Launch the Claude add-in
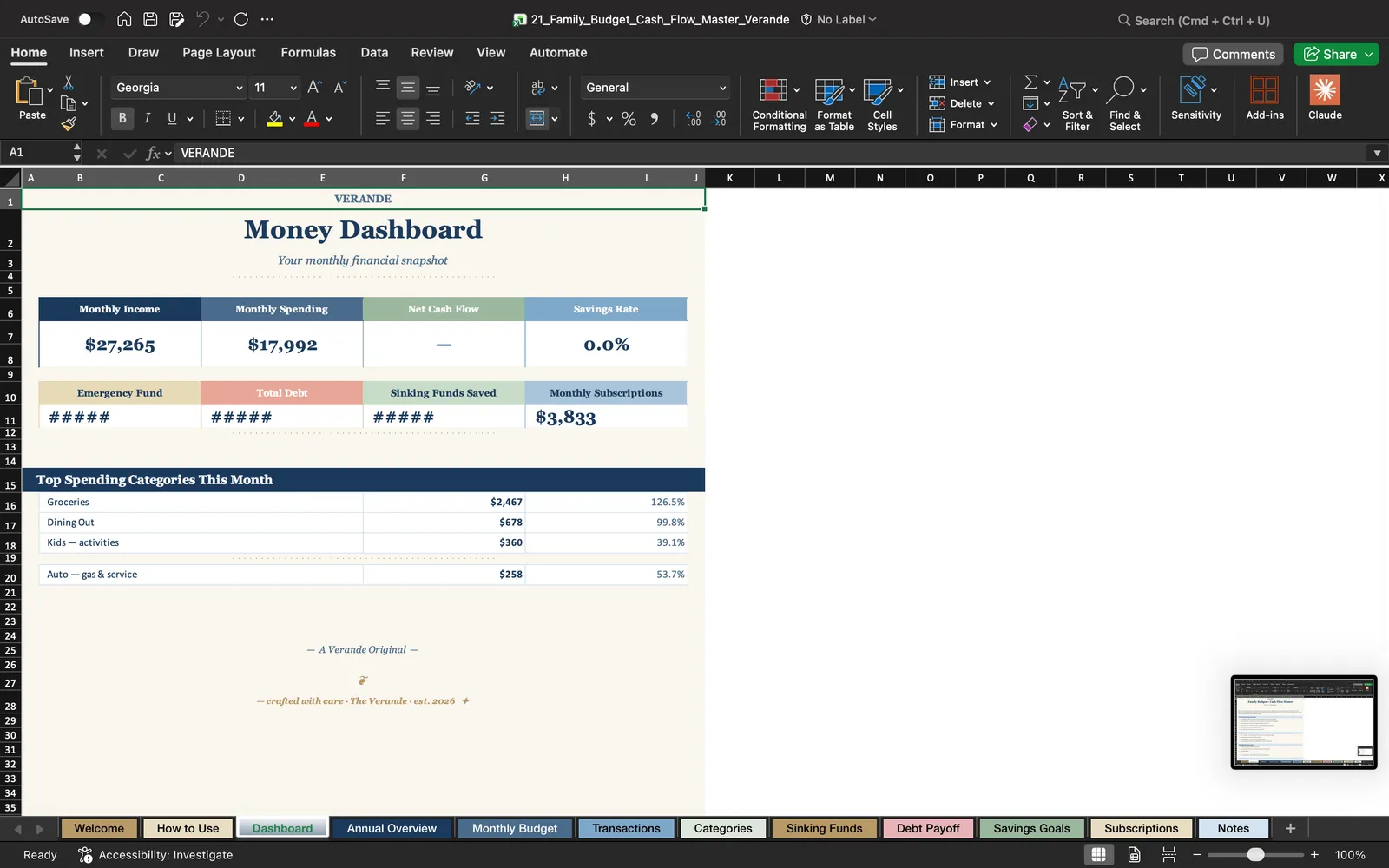The image size is (1389, 868). (x=1325, y=97)
